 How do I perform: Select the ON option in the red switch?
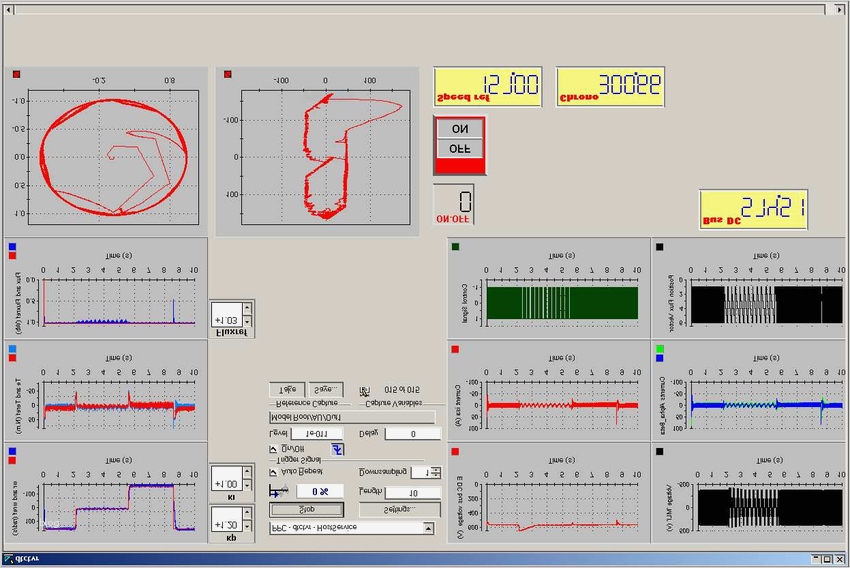(460, 129)
